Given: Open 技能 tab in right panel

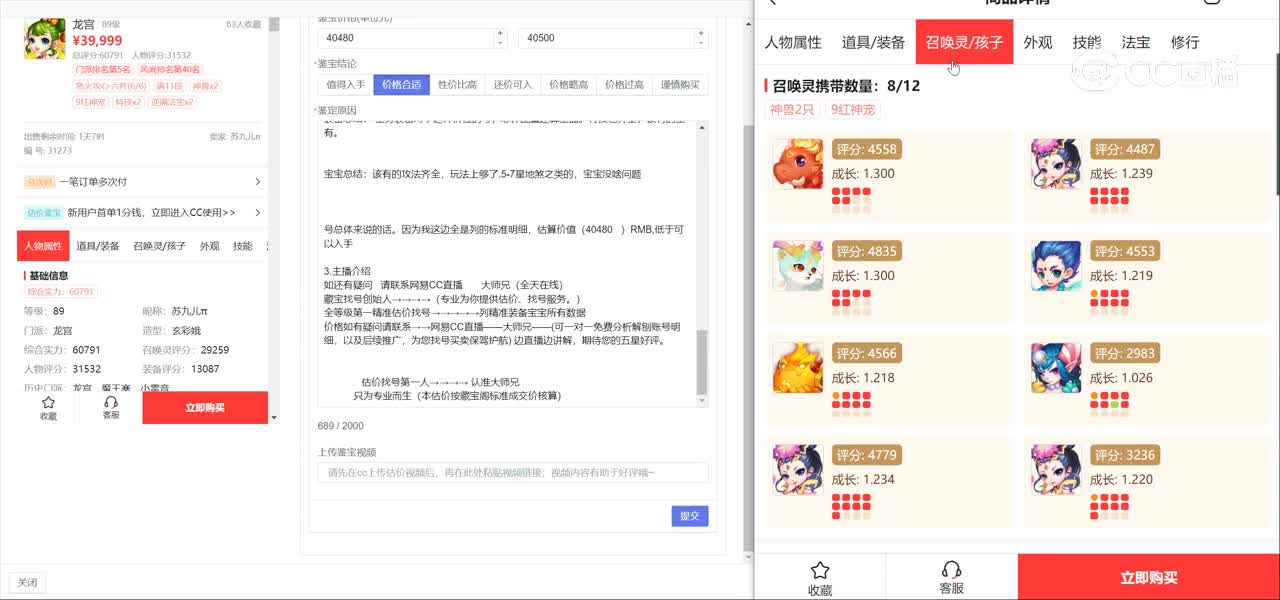Looking at the screenshot, I should tap(1087, 42).
